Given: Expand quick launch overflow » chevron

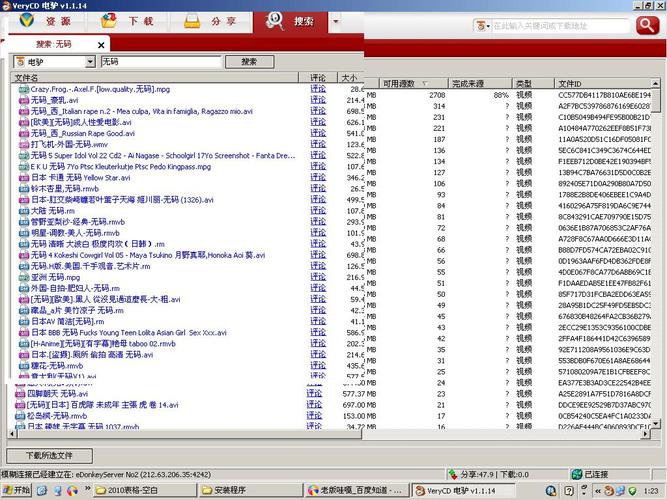Looking at the screenshot, I should 88,488.
